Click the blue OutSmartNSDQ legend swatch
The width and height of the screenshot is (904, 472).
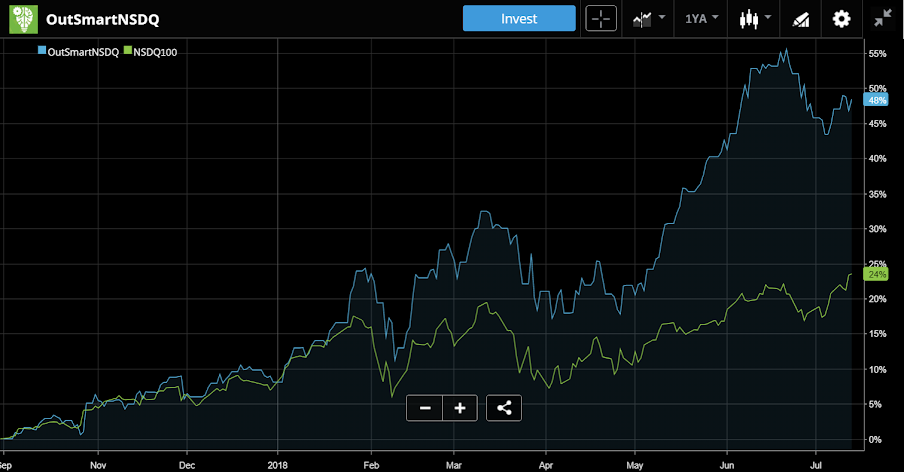point(42,50)
